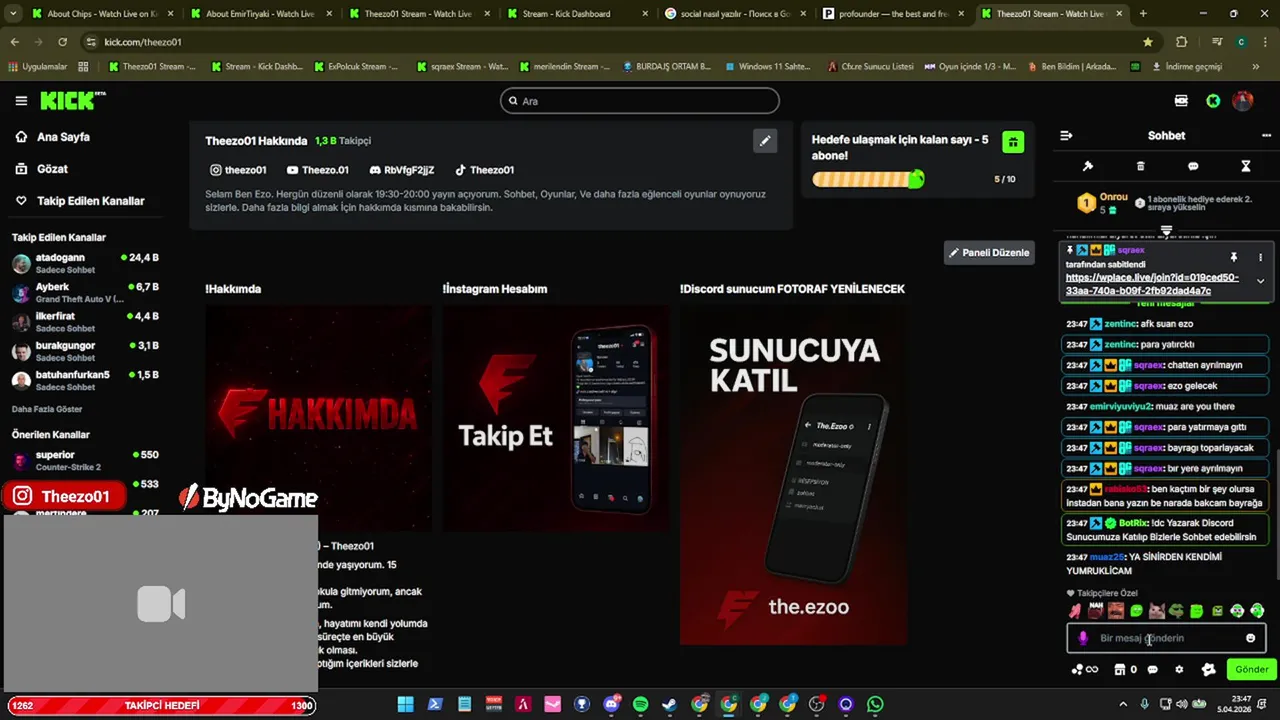Click the moderator hammer icon in chat toolbar
Screen dimensions: 1280x720
coord(1088,166)
